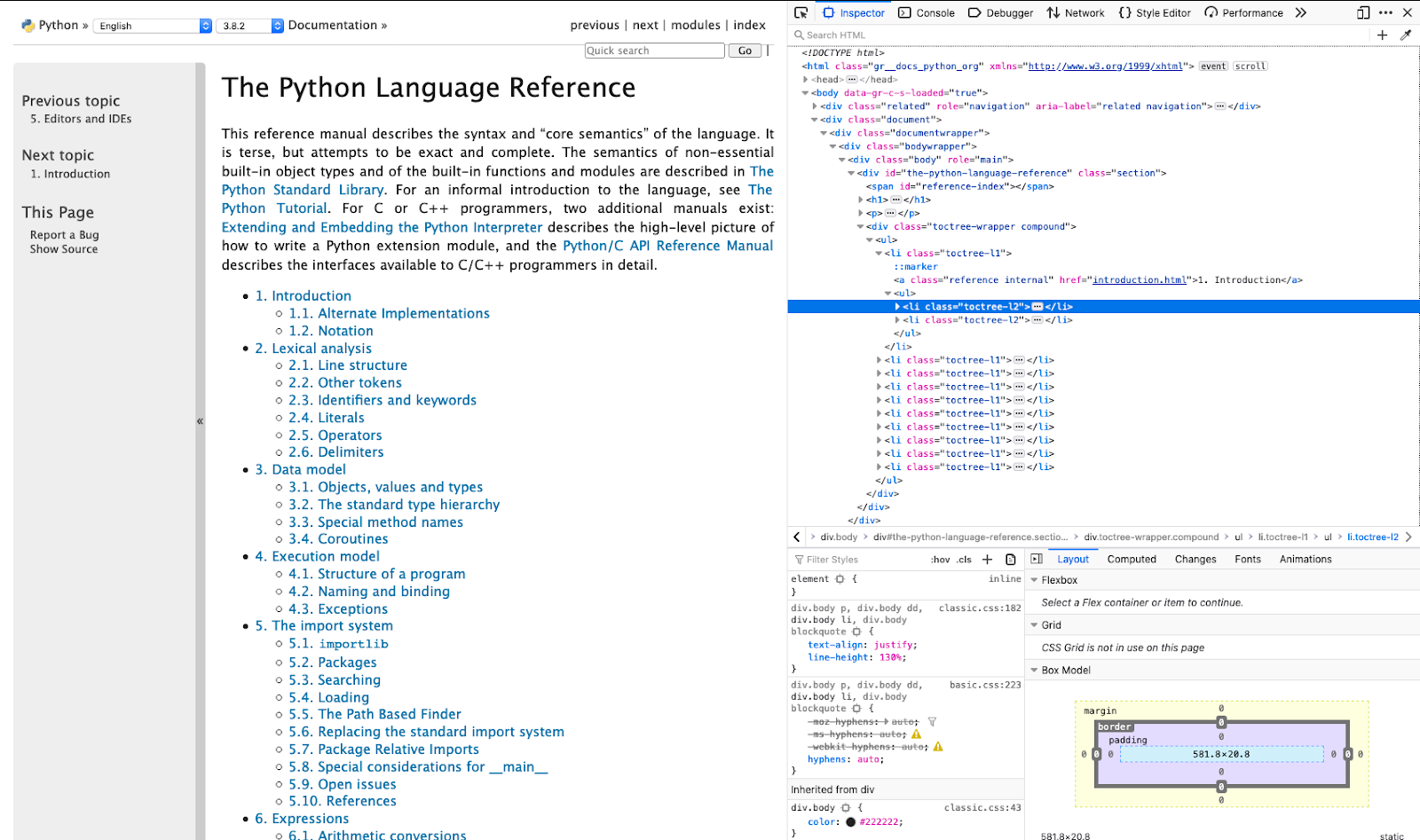Collapse the Box Model section
1420x840 pixels.
coord(1034,671)
